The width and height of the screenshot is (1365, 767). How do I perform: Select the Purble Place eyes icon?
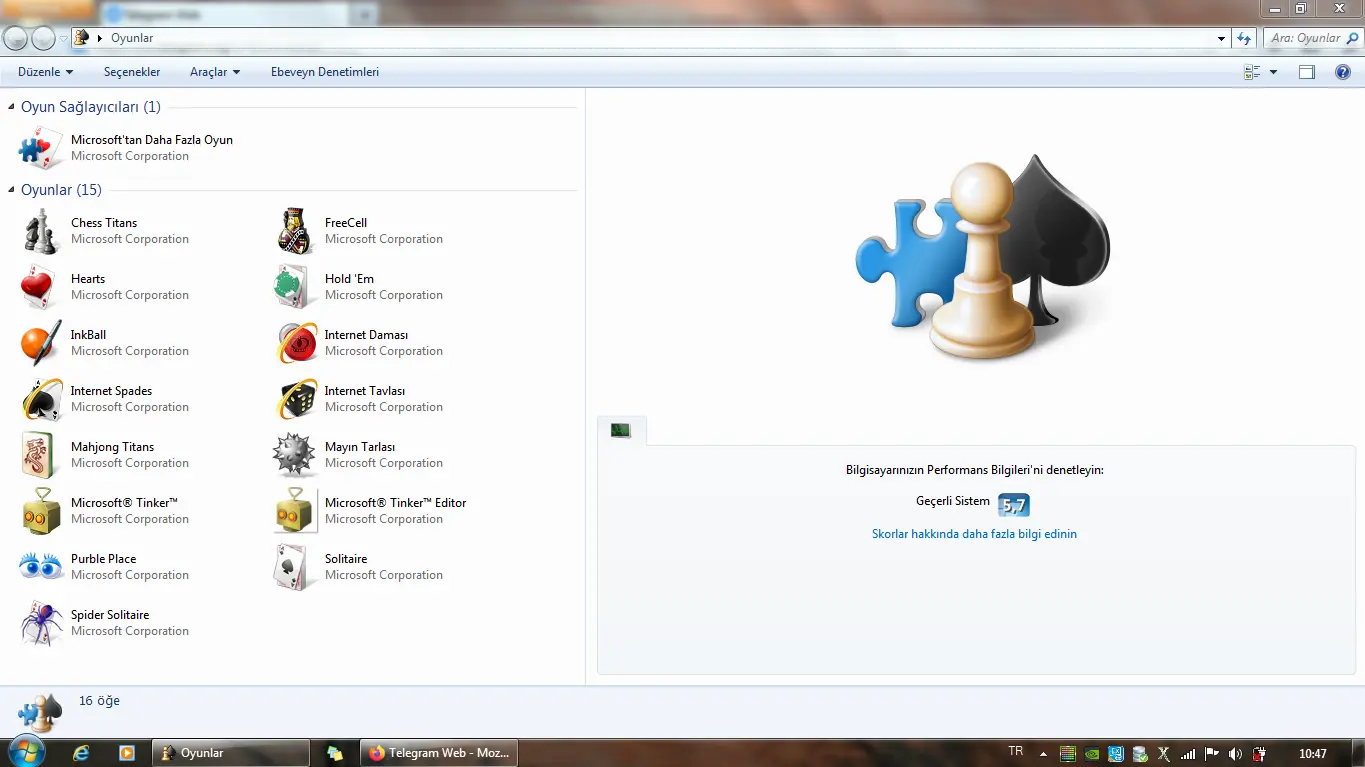41,567
